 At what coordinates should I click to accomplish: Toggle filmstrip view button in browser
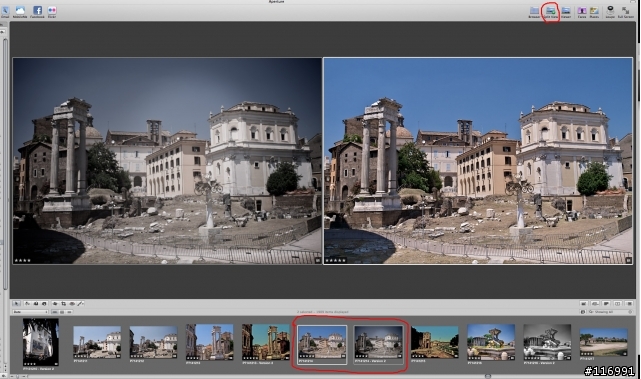54,312
